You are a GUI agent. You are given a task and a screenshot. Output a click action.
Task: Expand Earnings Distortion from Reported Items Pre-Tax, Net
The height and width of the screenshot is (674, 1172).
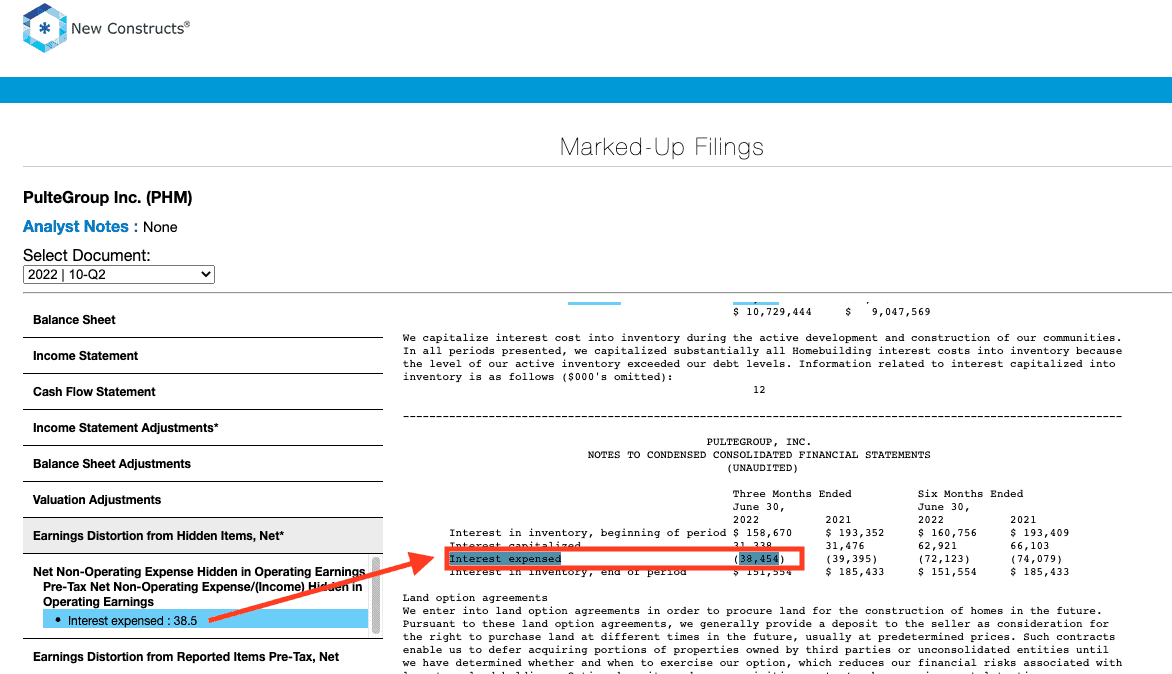click(203, 657)
